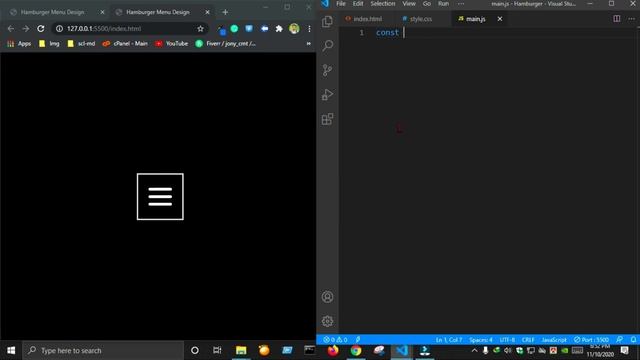Open the Fiverr bookmark
The height and width of the screenshot is (360, 640).
226,43
